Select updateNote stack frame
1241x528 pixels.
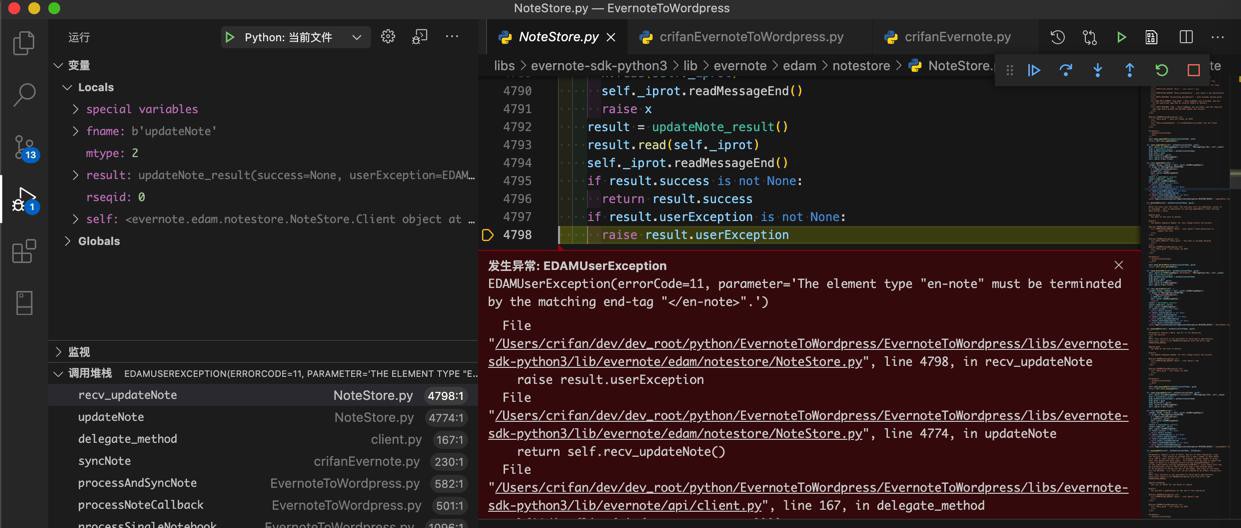pyautogui.click(x=263, y=417)
